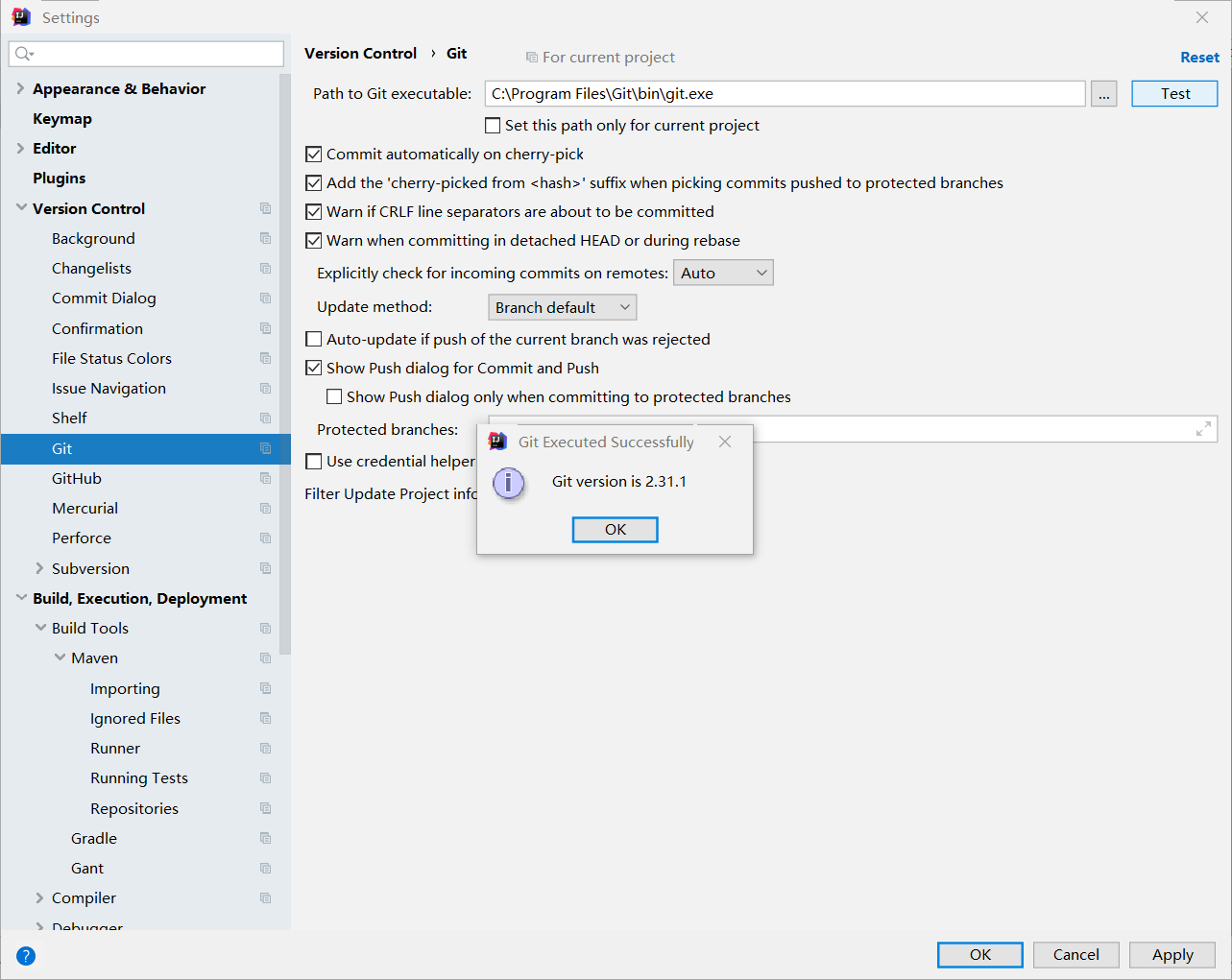This screenshot has height=980, width=1232.
Task: Enable 'Show Push dialog only for protected branches'
Action: [334, 396]
